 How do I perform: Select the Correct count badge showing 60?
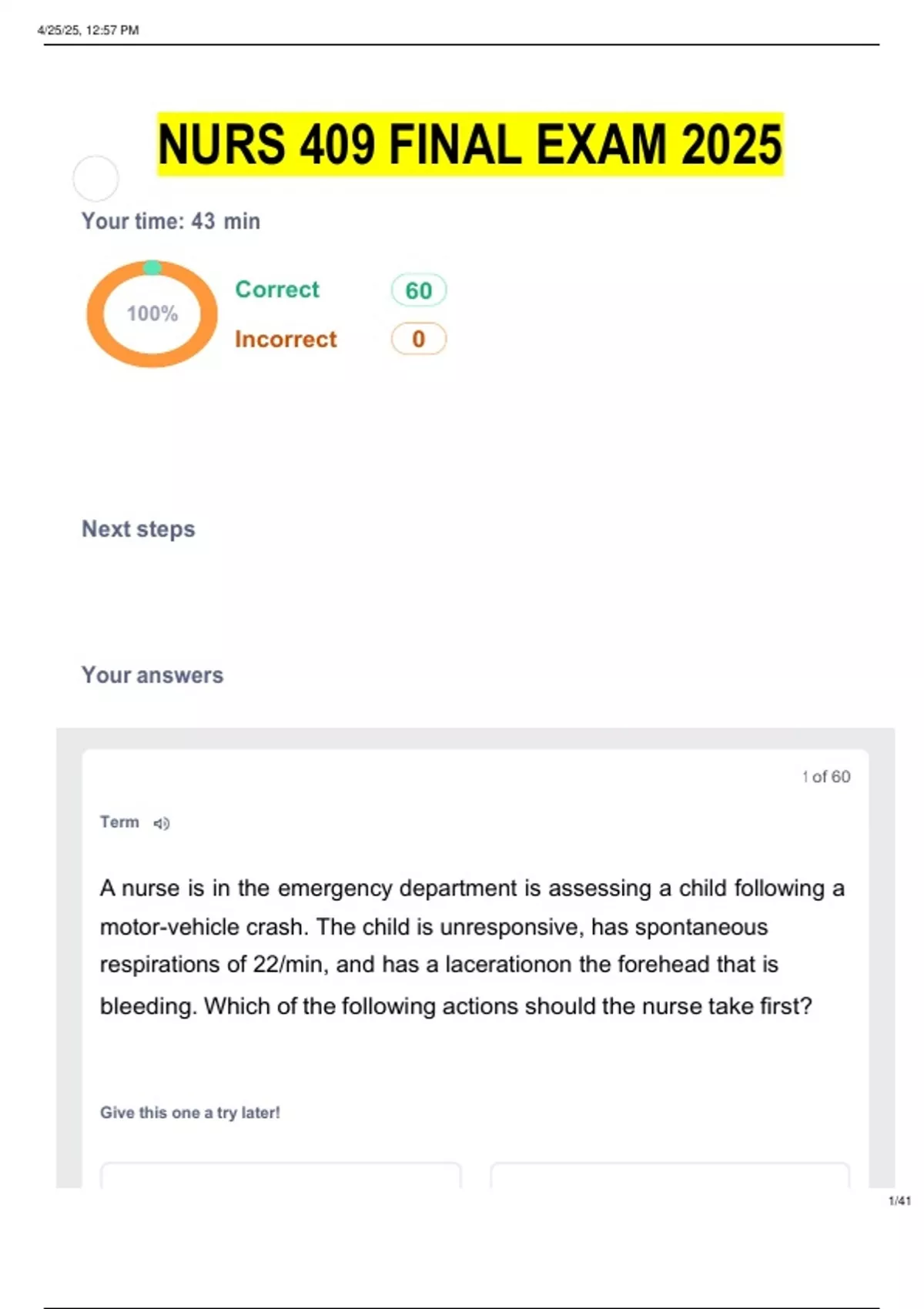pos(418,290)
